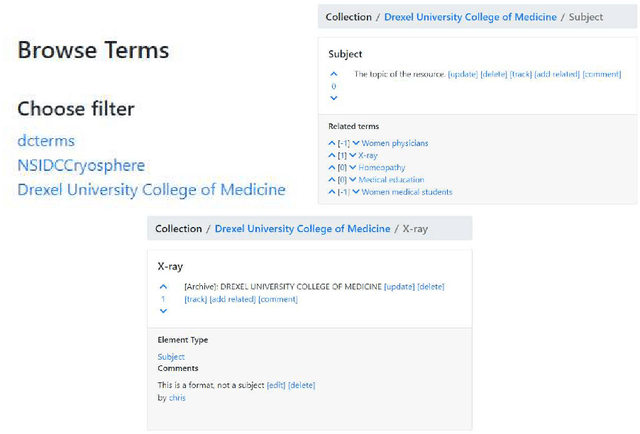Track the Subject term
The height and width of the screenshot is (434, 640).
pos(520,74)
